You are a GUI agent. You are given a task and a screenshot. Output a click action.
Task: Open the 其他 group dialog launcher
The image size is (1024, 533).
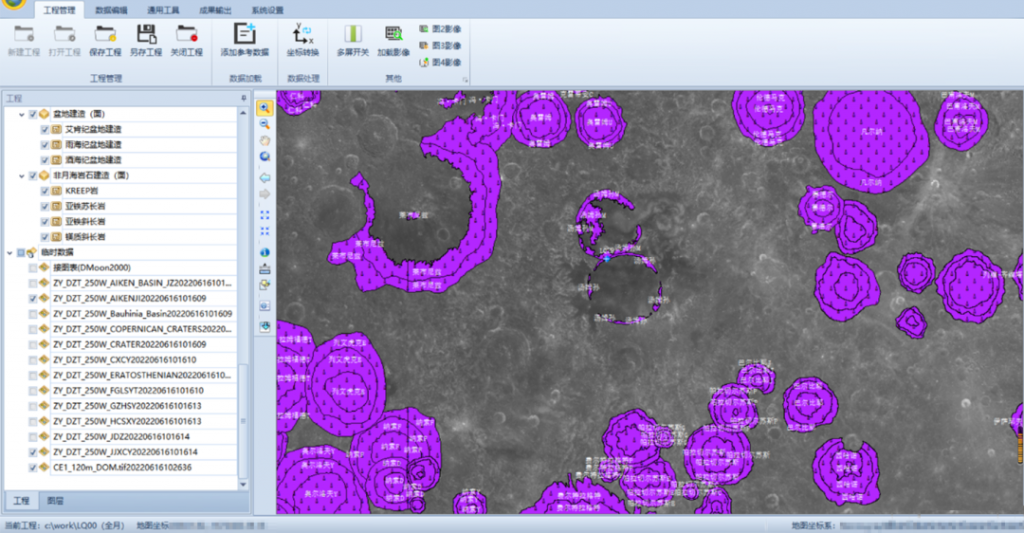point(466,80)
